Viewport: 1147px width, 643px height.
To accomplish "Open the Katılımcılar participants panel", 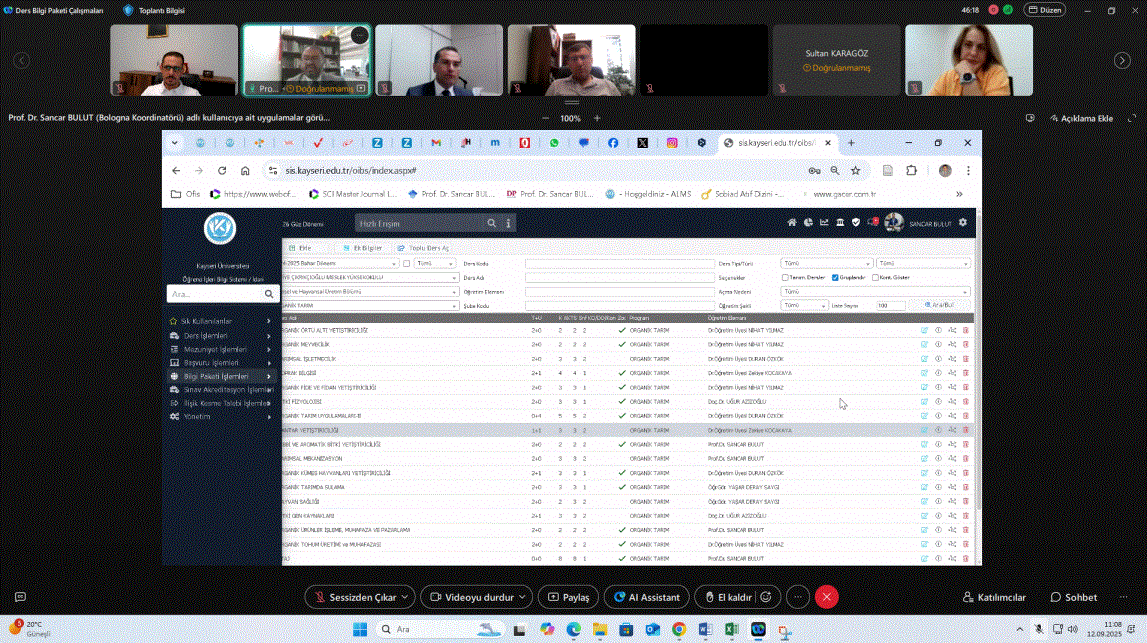I will pos(994,597).
